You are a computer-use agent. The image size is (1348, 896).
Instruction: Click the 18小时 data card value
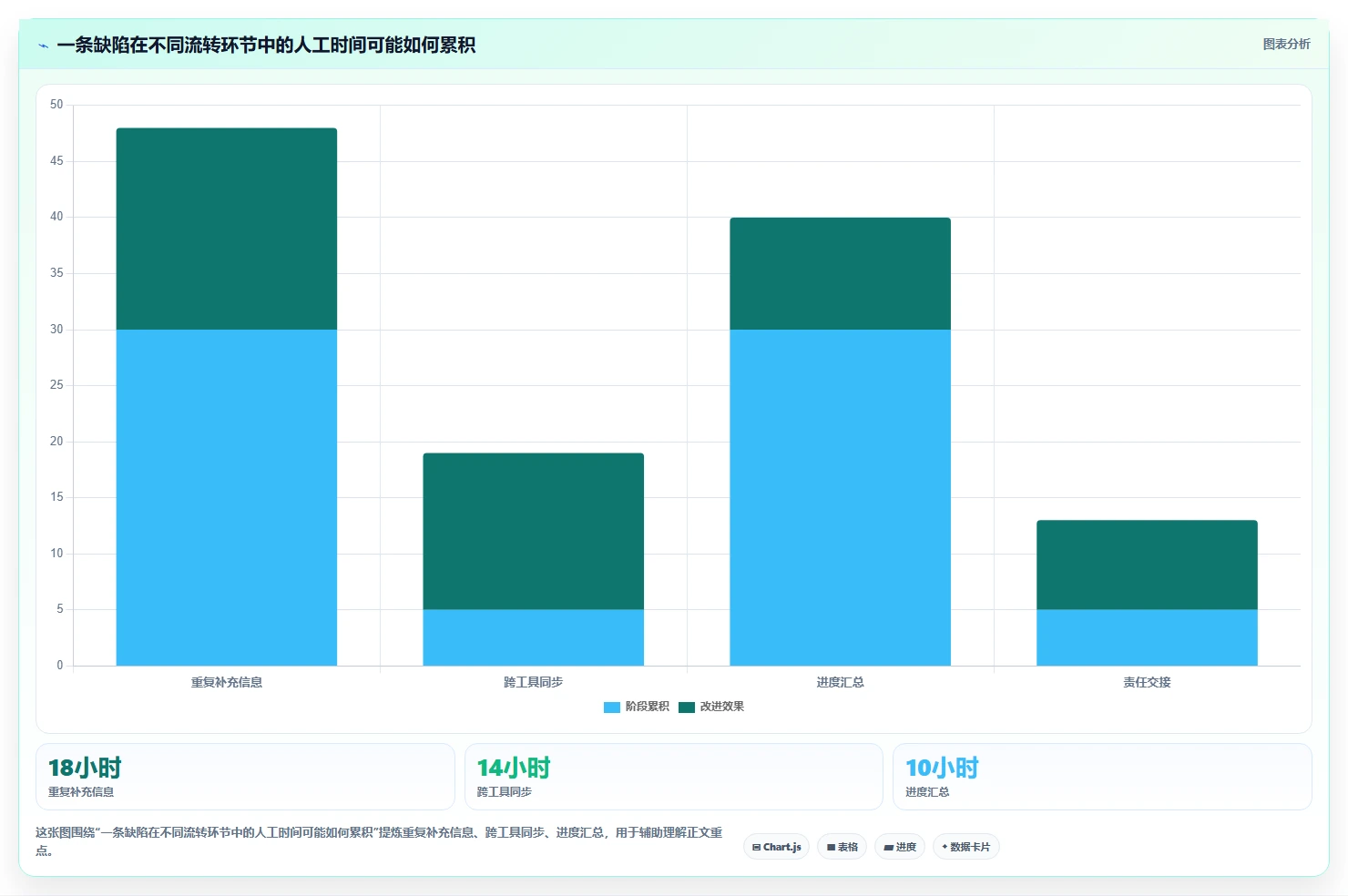click(x=85, y=768)
